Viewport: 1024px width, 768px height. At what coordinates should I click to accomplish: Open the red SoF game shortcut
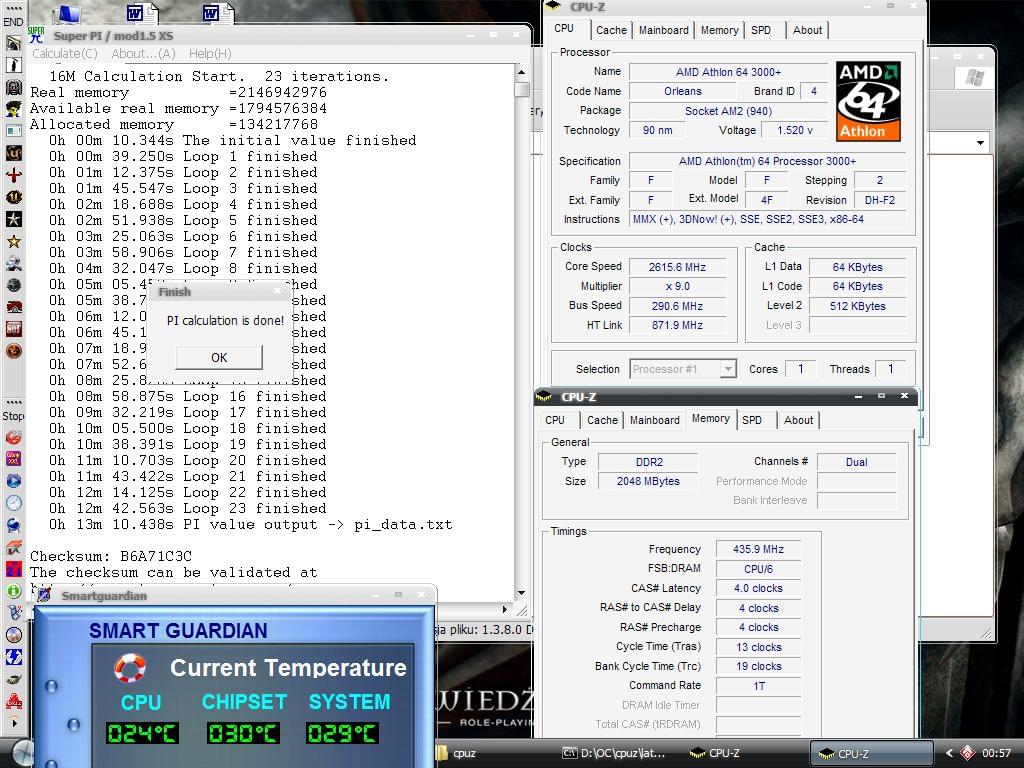(x=13, y=328)
